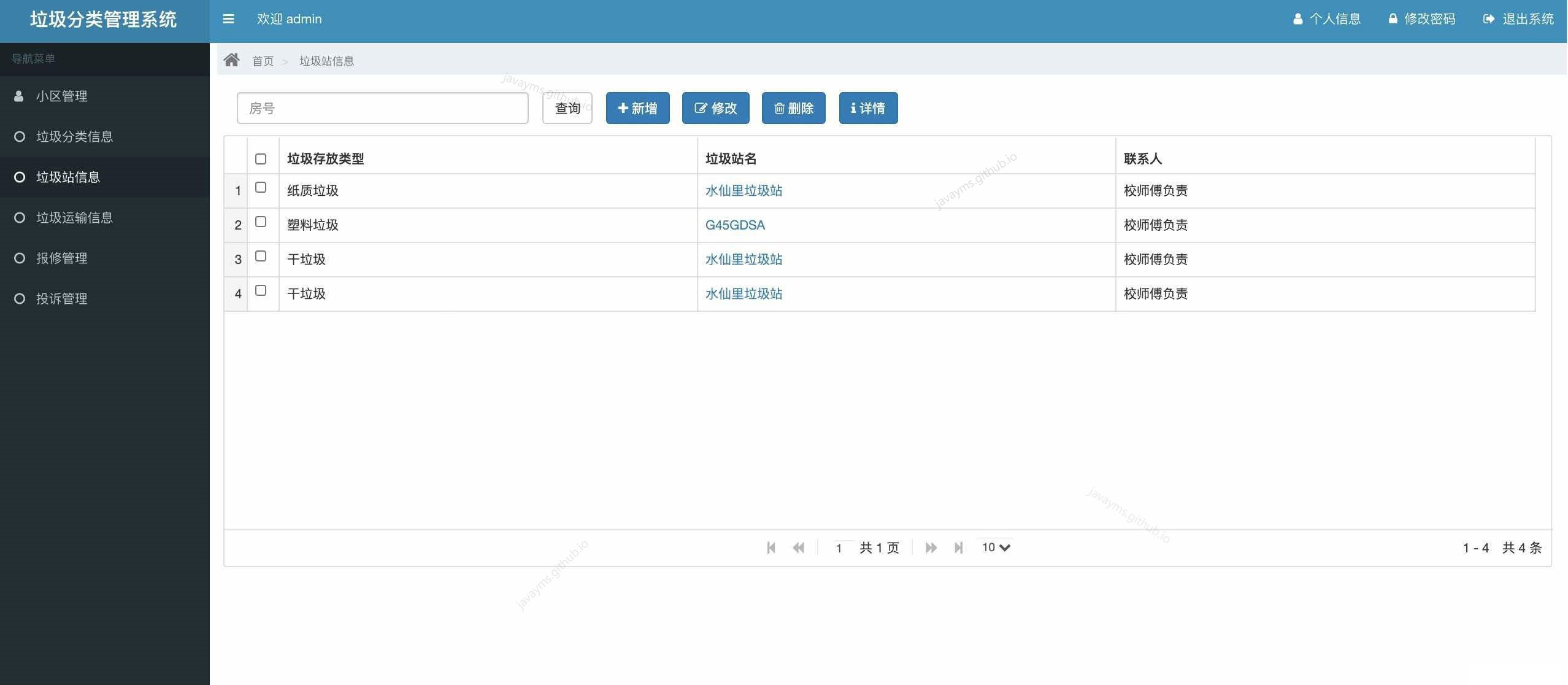1568x685 pixels.
Task: Click the info icon on 详情 button
Action: 853,108
